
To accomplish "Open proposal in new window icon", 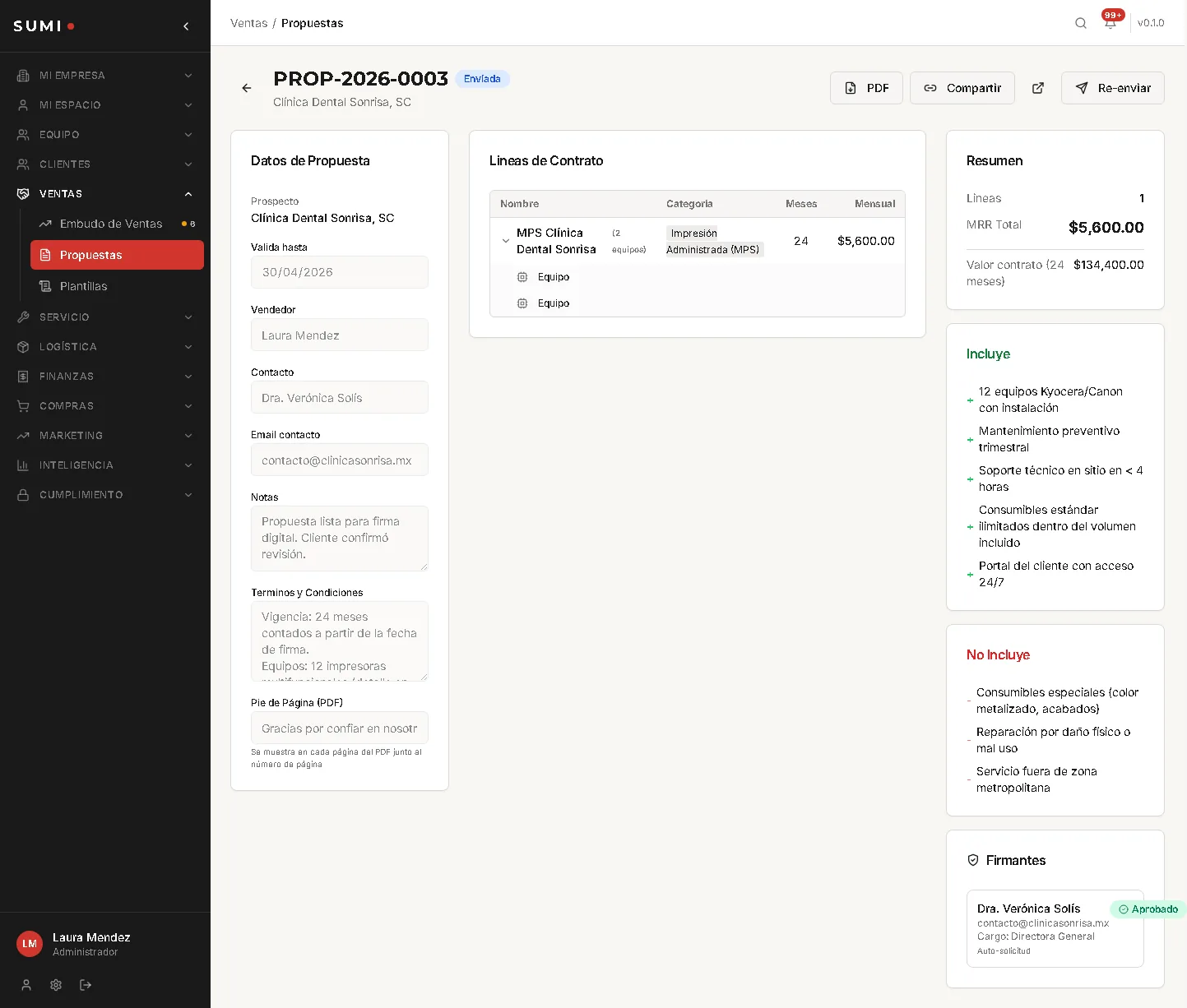I will click(1038, 88).
